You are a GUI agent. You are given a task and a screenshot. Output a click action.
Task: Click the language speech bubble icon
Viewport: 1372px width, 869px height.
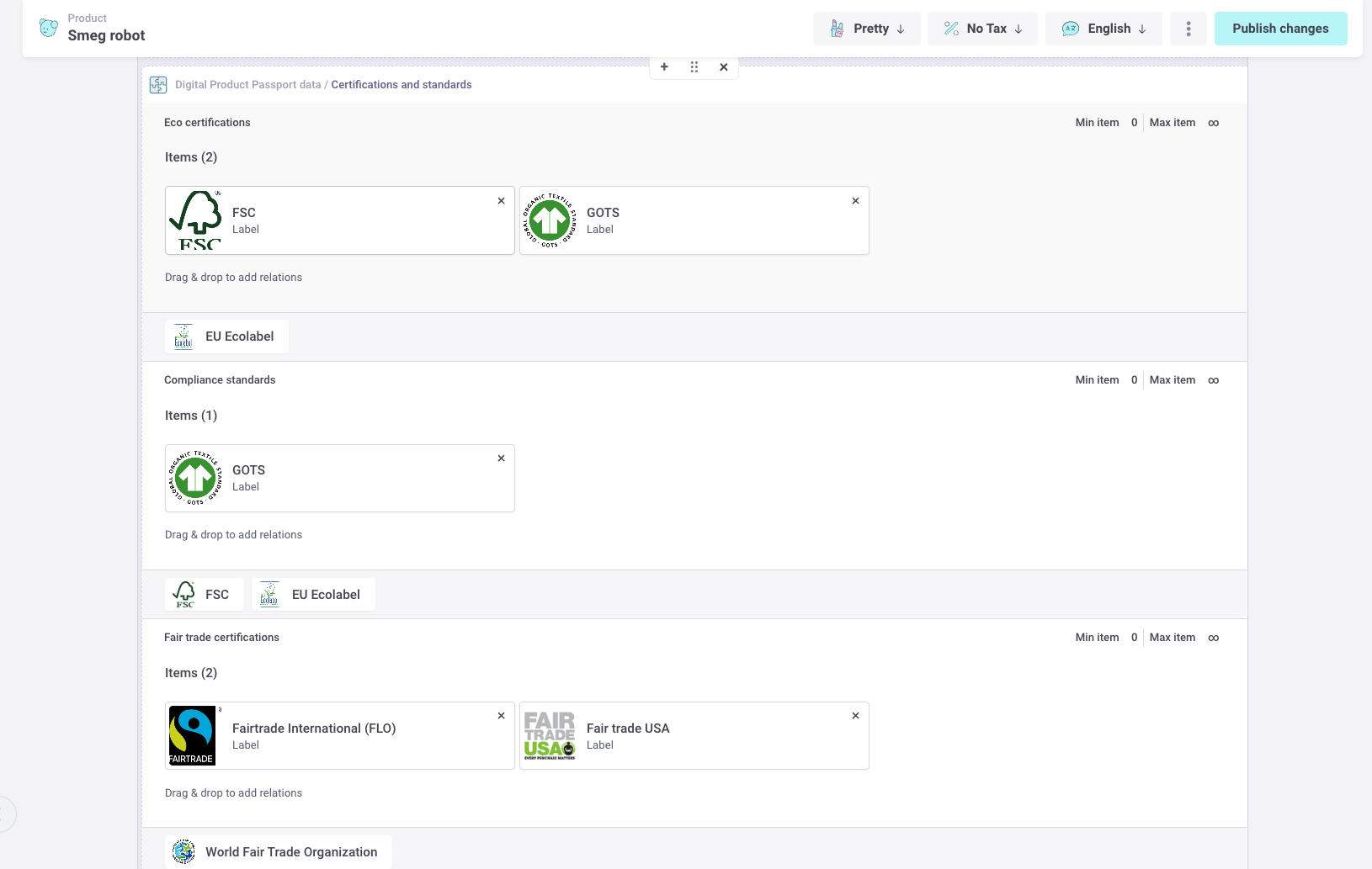[1071, 29]
